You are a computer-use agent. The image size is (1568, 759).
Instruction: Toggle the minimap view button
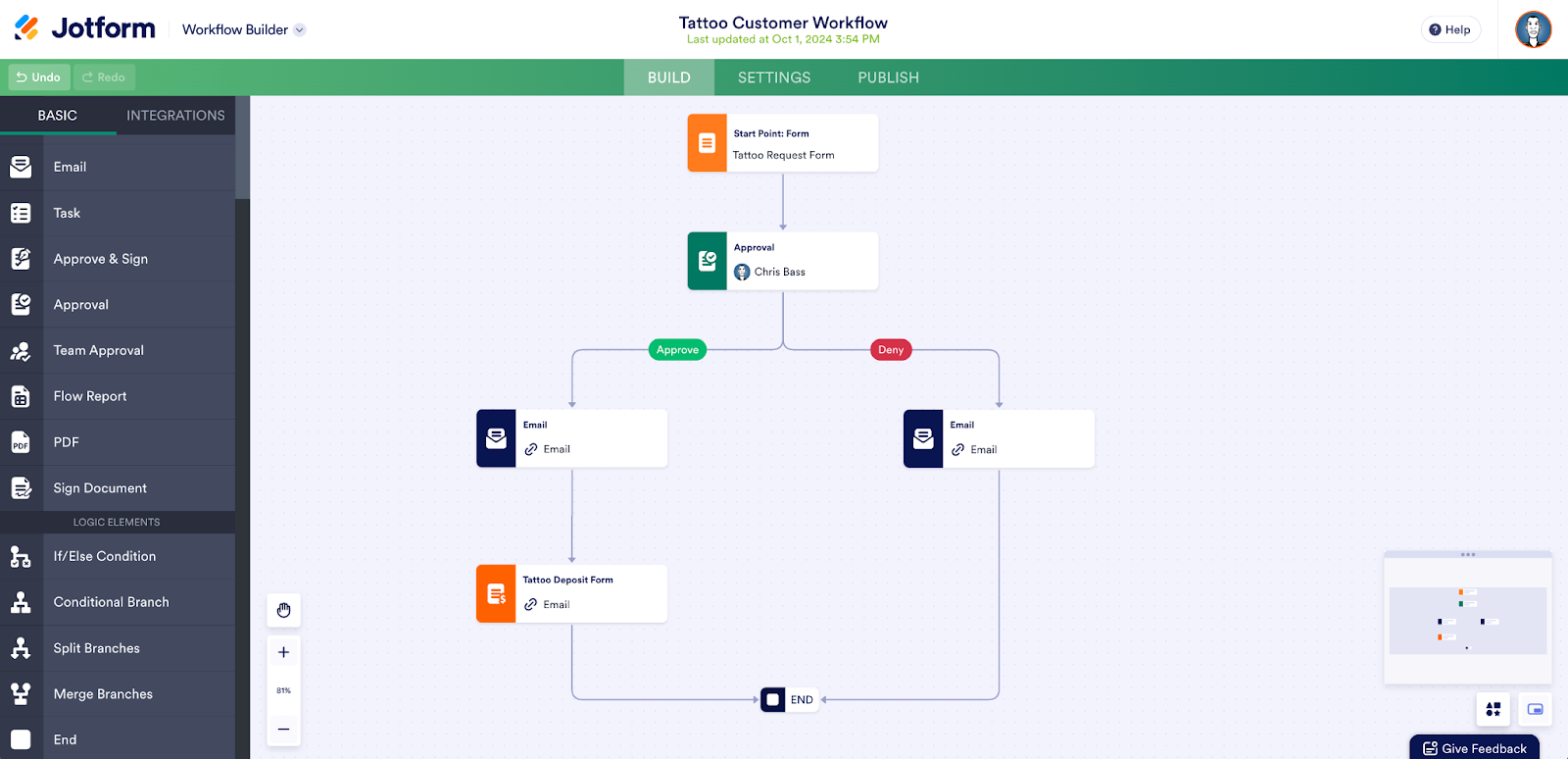tap(1535, 709)
